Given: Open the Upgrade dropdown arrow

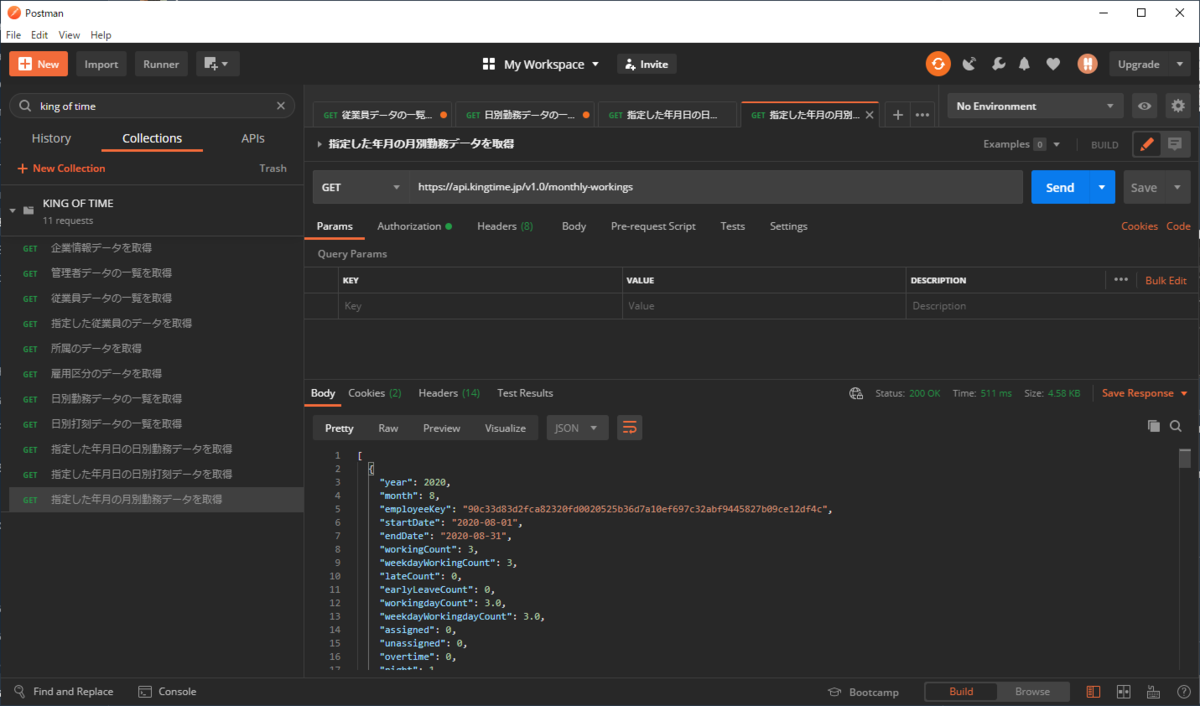Looking at the screenshot, I should tap(1180, 64).
